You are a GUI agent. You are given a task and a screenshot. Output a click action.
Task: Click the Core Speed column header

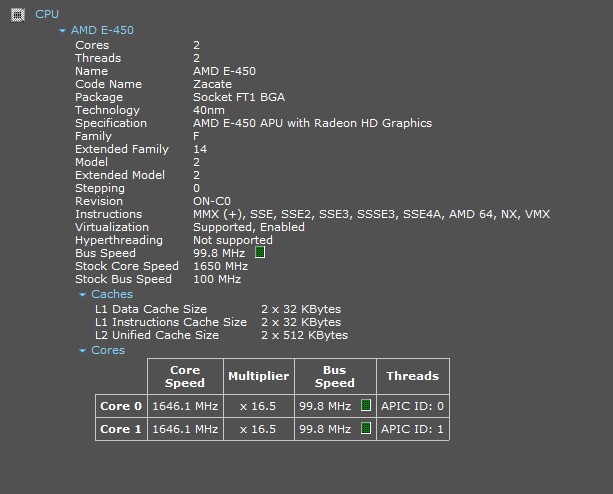tap(185, 376)
